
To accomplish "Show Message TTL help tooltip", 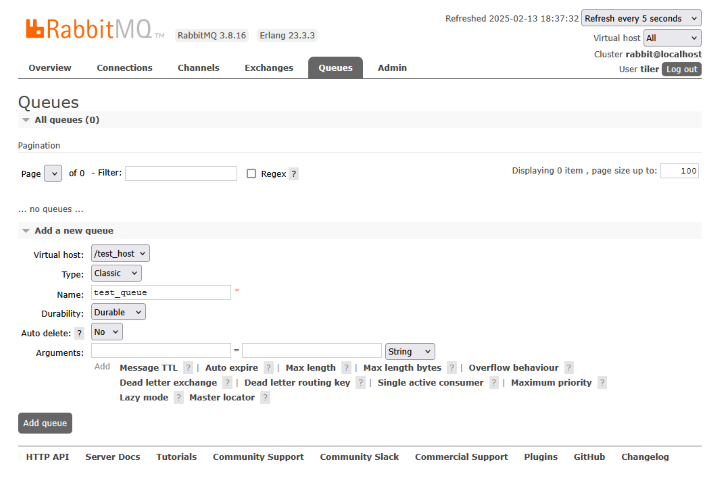I will click(188, 368).
